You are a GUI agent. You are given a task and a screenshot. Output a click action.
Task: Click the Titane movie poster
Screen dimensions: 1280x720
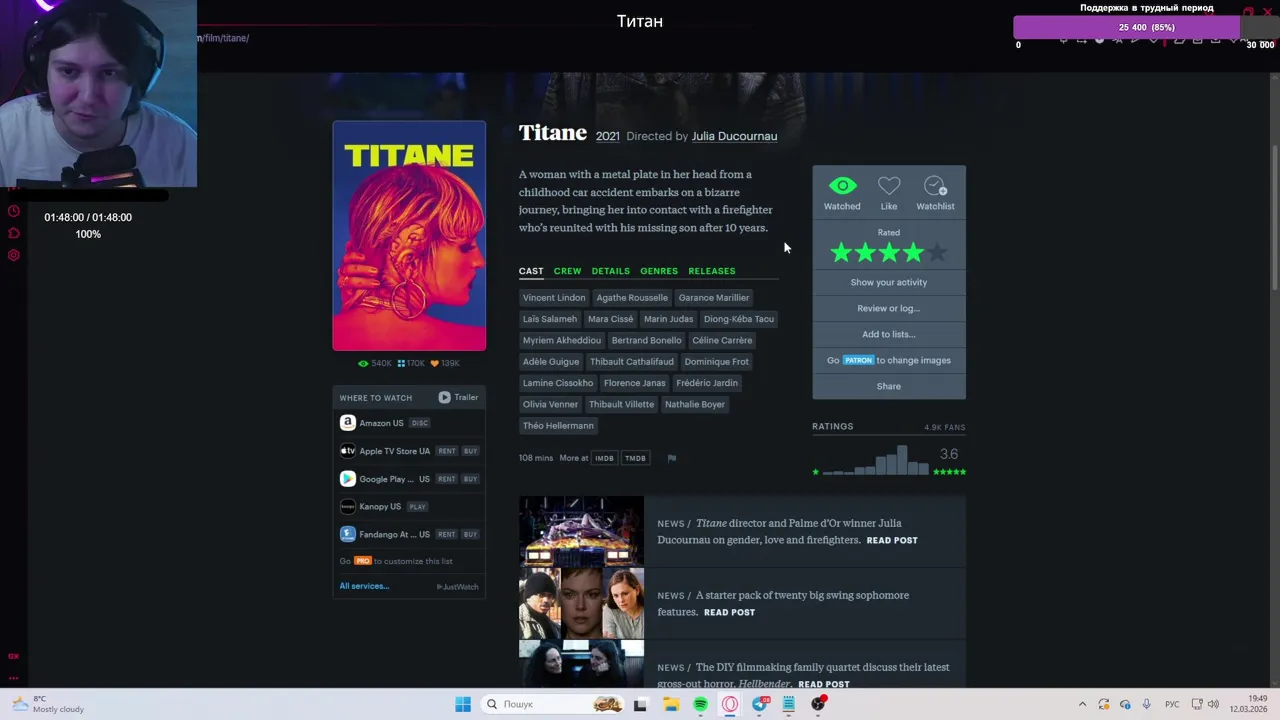click(x=409, y=236)
